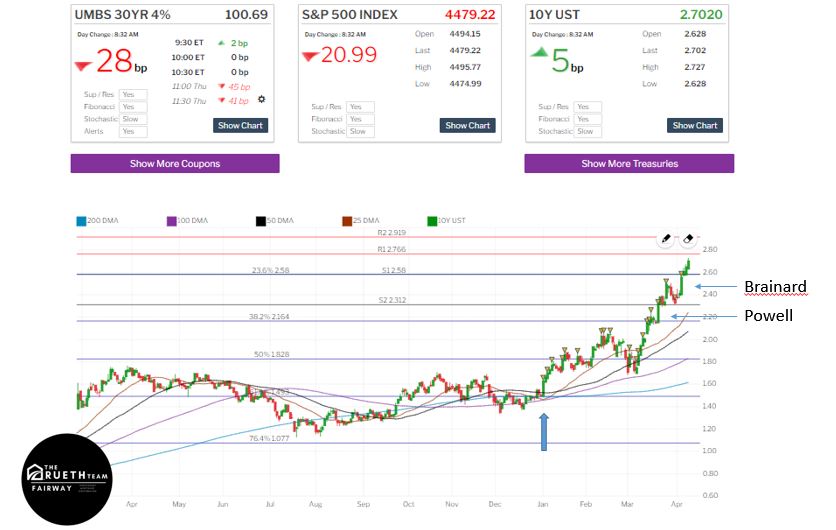
Task: Open Stochastic dropdown in 10Y UST card
Action: (x=588, y=131)
